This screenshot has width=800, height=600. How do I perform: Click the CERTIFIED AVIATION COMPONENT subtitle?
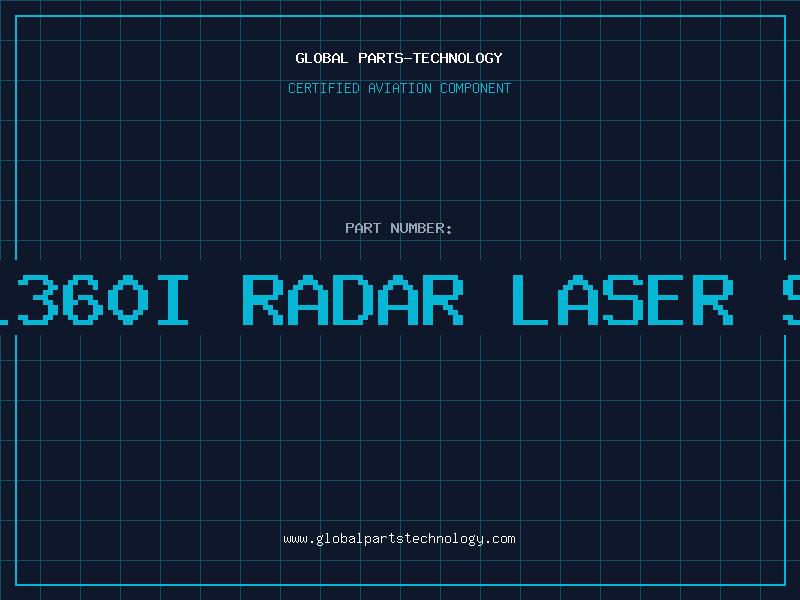pos(399,88)
